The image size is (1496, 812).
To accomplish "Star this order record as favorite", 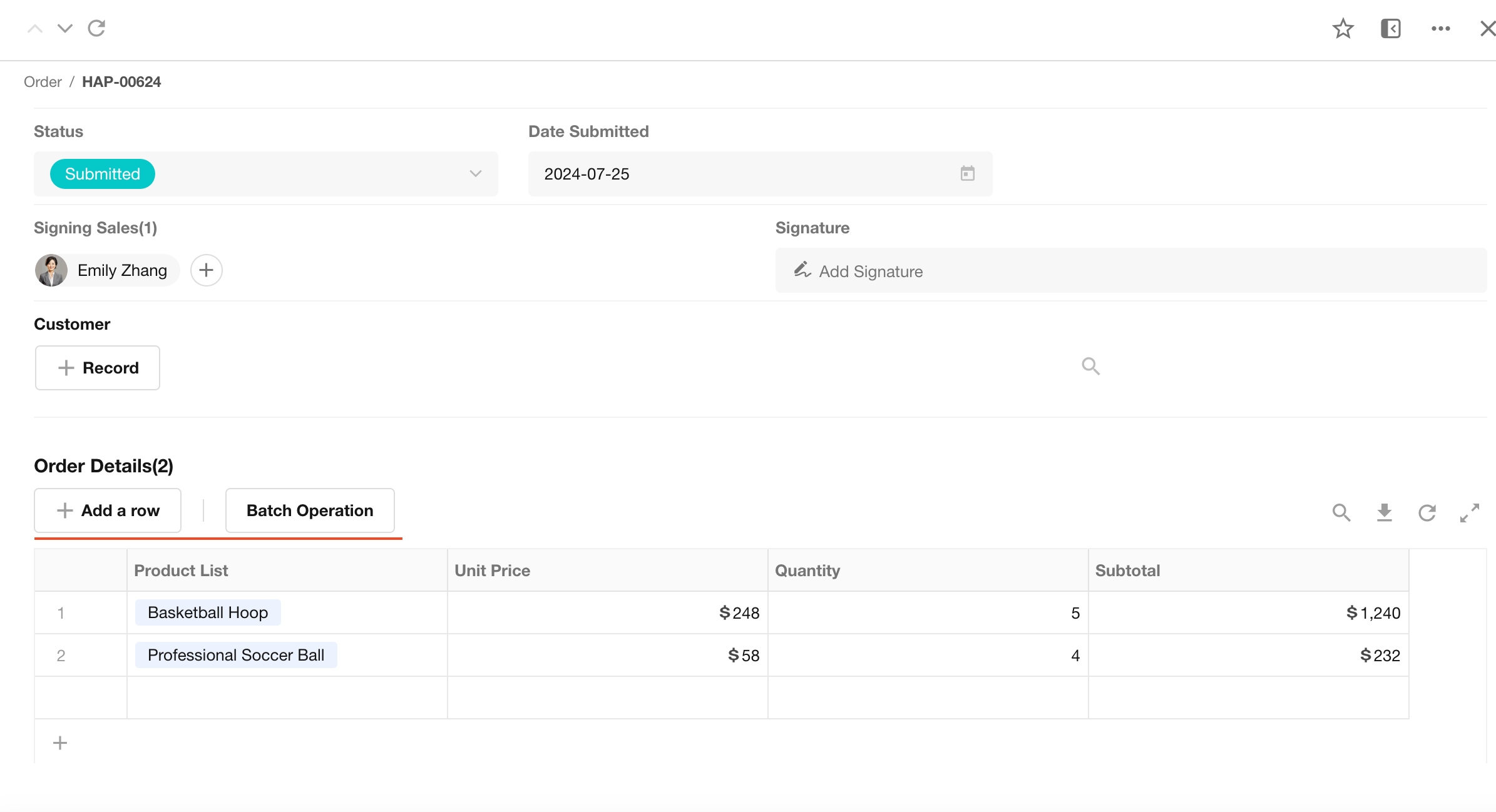I will click(1343, 29).
